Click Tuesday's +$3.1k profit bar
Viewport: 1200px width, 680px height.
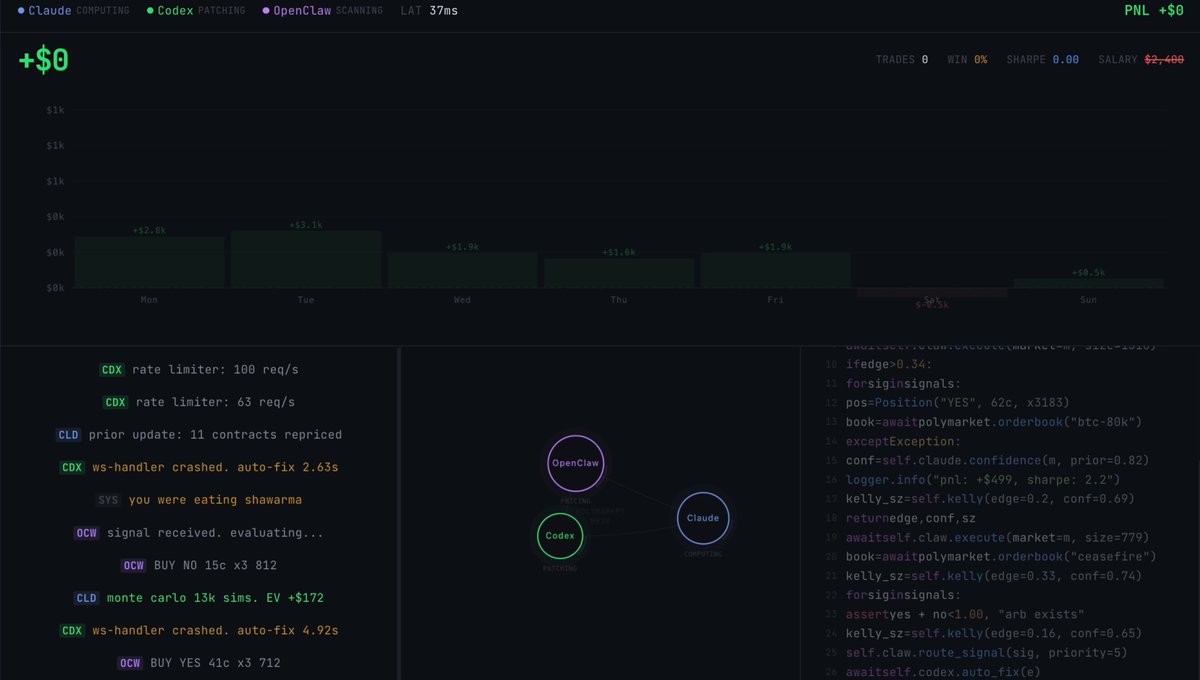(305, 260)
